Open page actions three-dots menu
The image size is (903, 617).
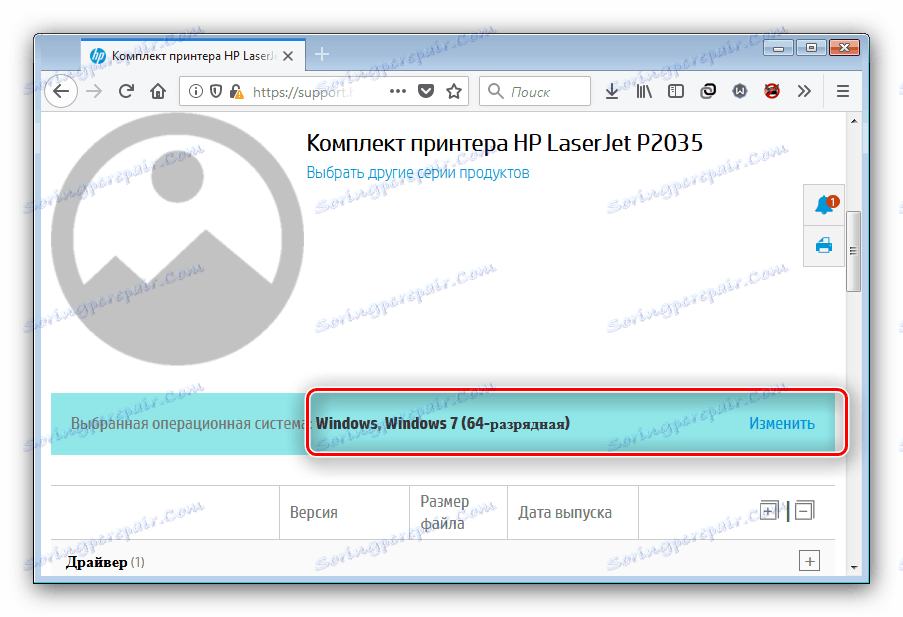pyautogui.click(x=398, y=91)
